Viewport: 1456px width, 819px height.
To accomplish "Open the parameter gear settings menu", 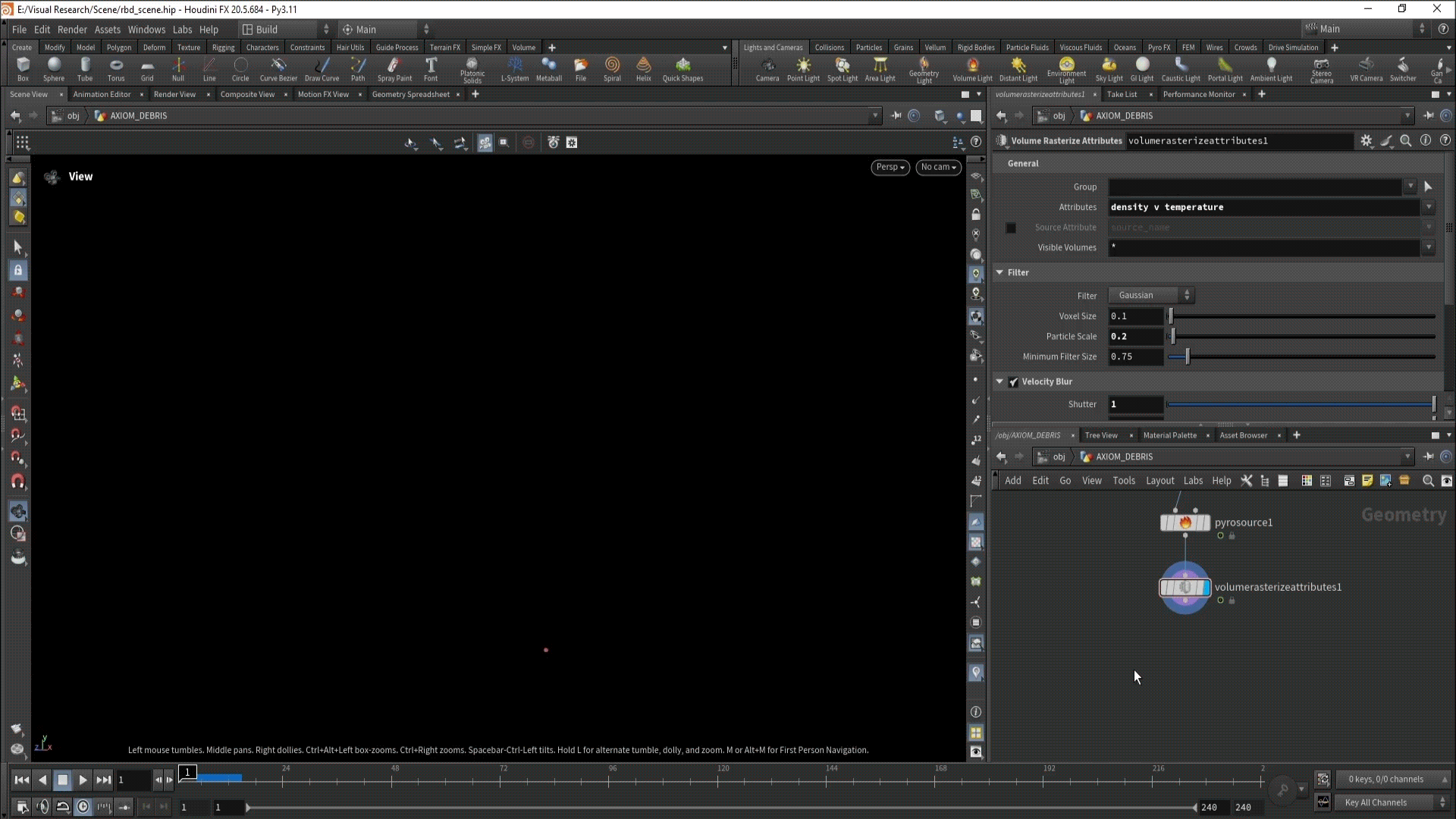I will [x=1366, y=141].
